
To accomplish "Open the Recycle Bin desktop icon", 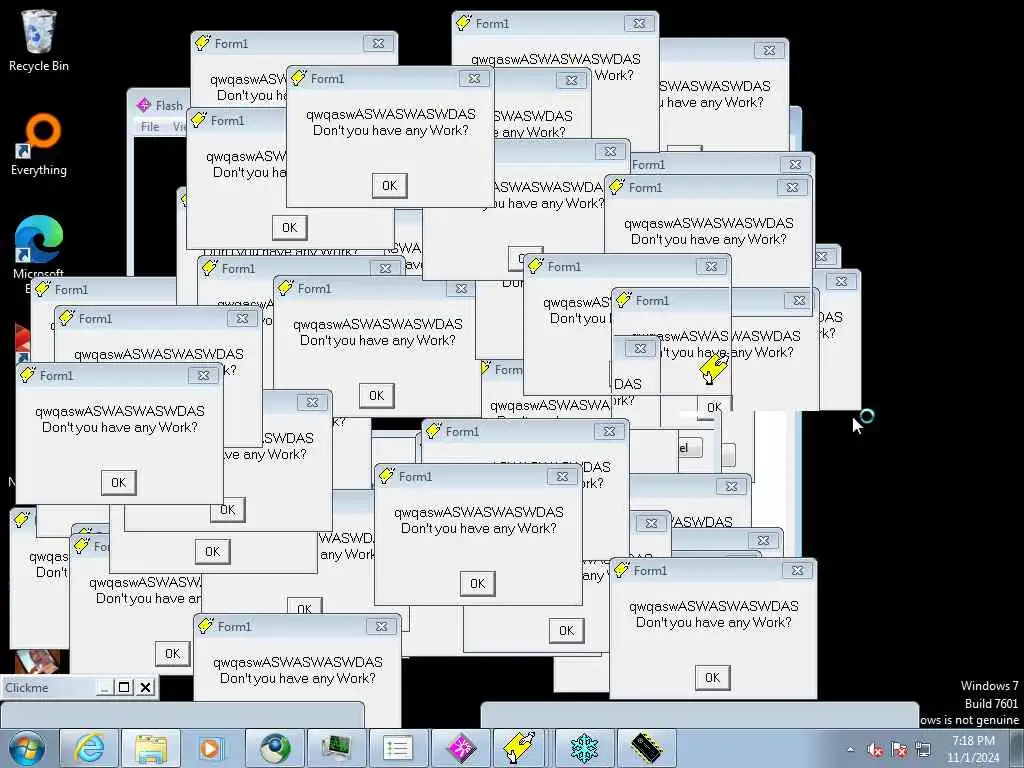I will [39, 40].
